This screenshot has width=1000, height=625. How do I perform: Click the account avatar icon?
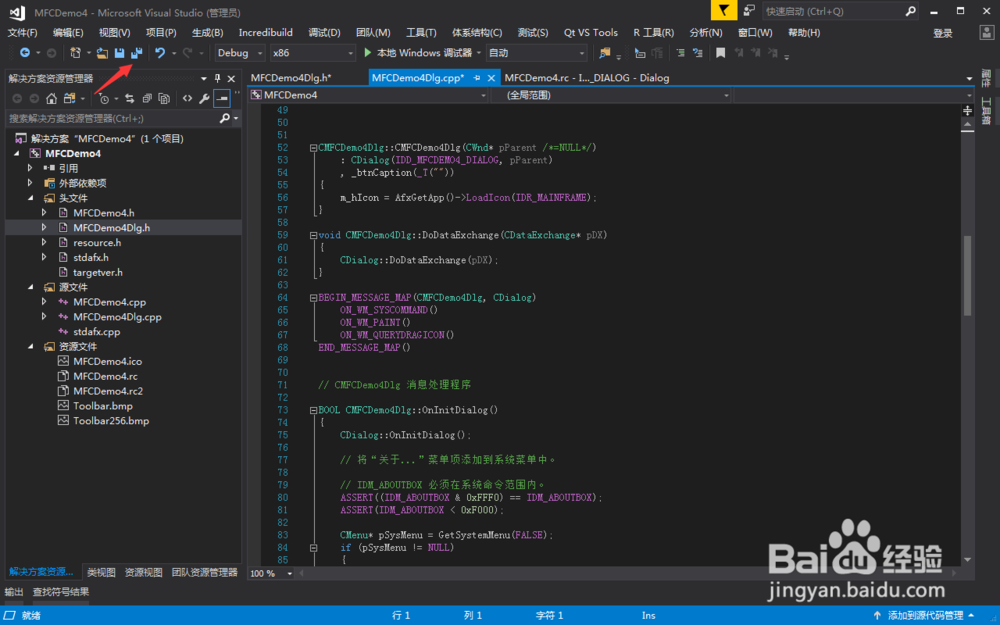click(x=986, y=33)
